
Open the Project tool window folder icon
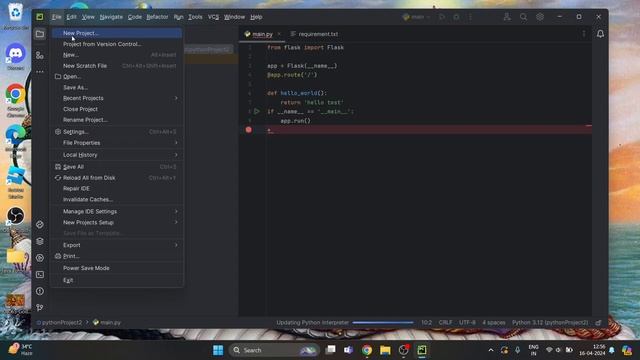coord(40,34)
